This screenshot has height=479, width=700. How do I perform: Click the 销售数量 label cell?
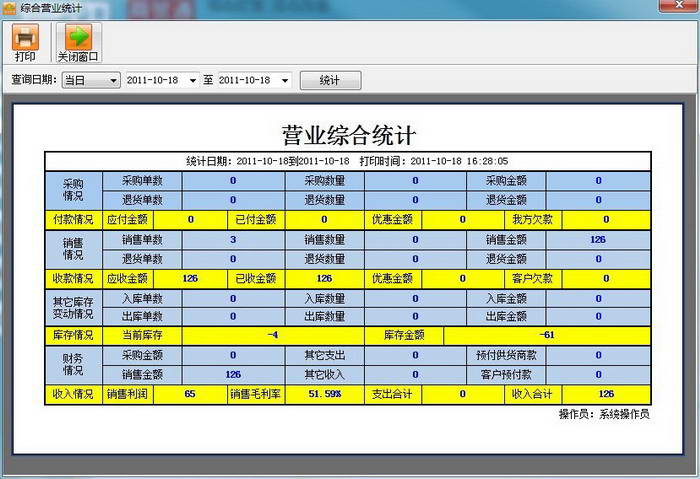[325, 240]
